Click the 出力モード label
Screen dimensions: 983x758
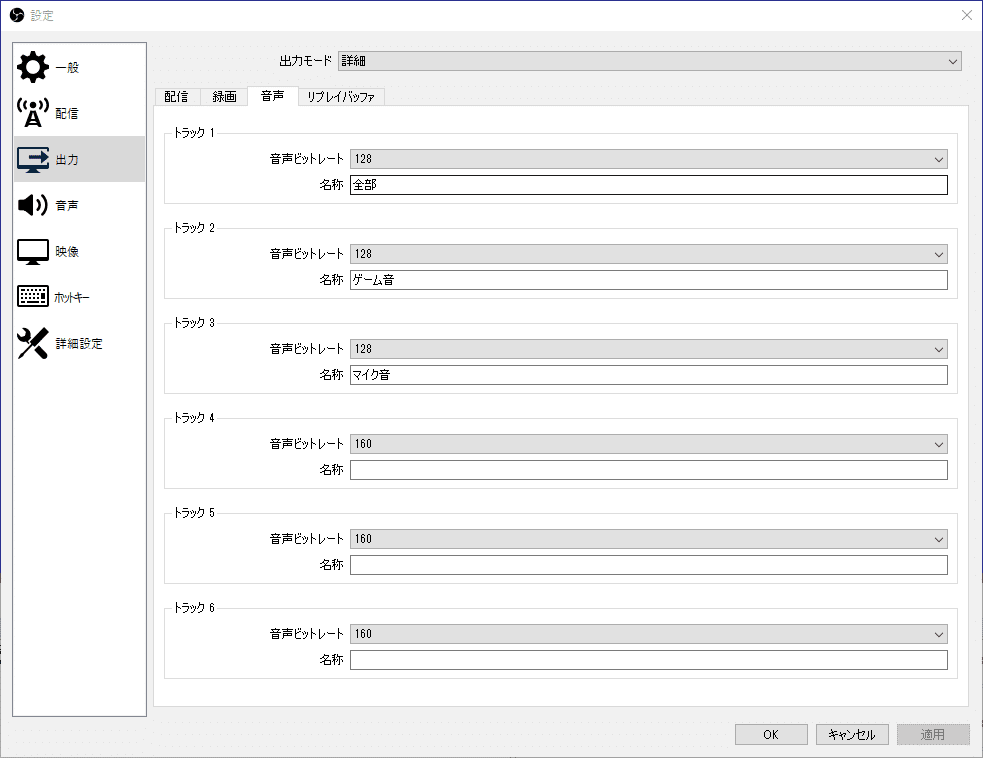coord(305,61)
